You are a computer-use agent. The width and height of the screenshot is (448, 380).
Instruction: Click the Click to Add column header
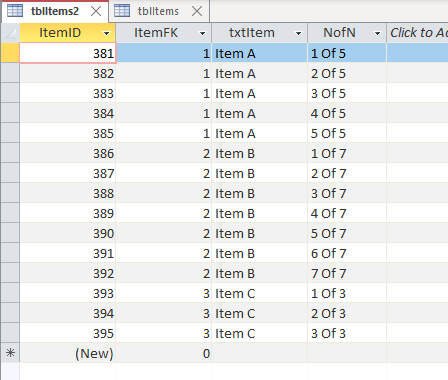[417, 33]
